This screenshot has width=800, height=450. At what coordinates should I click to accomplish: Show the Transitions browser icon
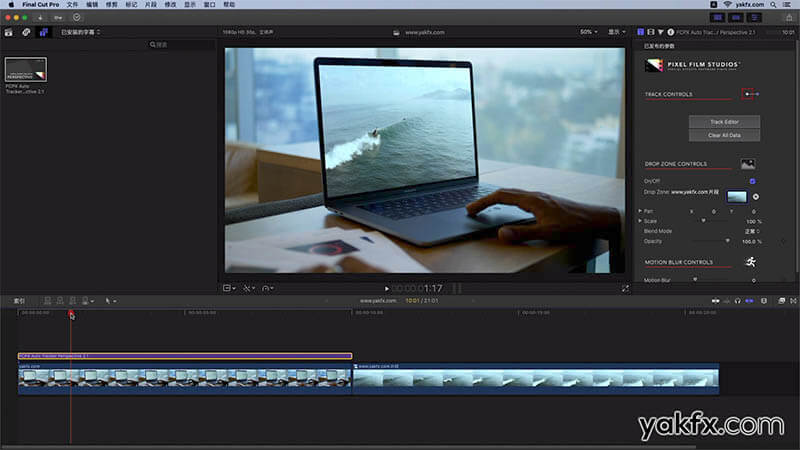point(793,301)
